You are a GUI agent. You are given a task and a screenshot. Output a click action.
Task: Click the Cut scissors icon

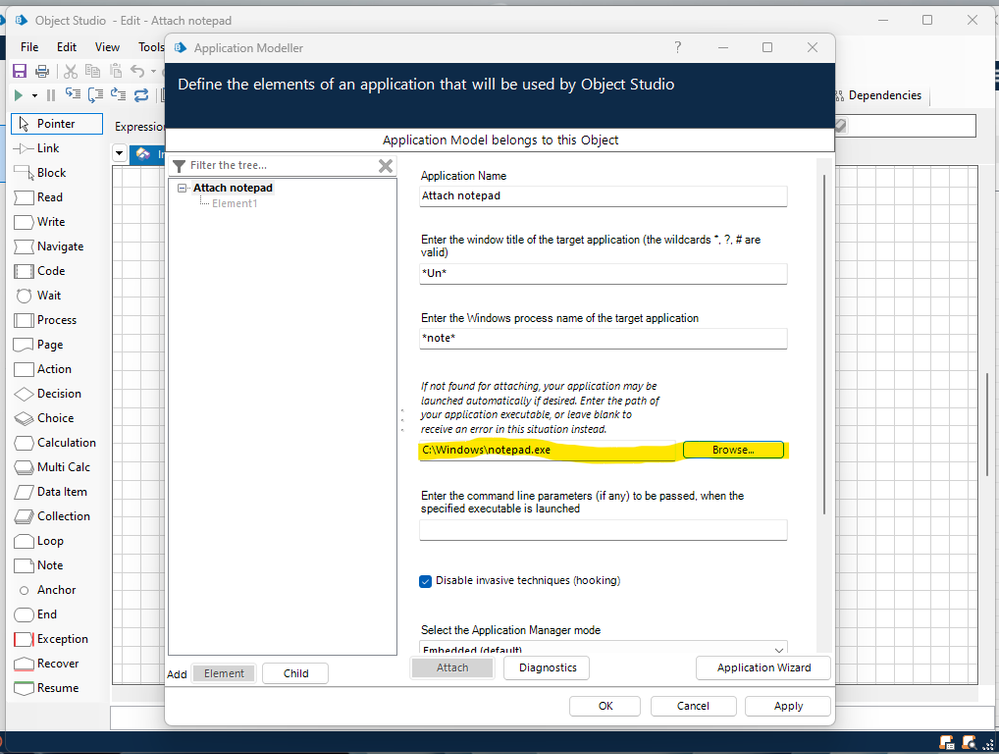(71, 71)
